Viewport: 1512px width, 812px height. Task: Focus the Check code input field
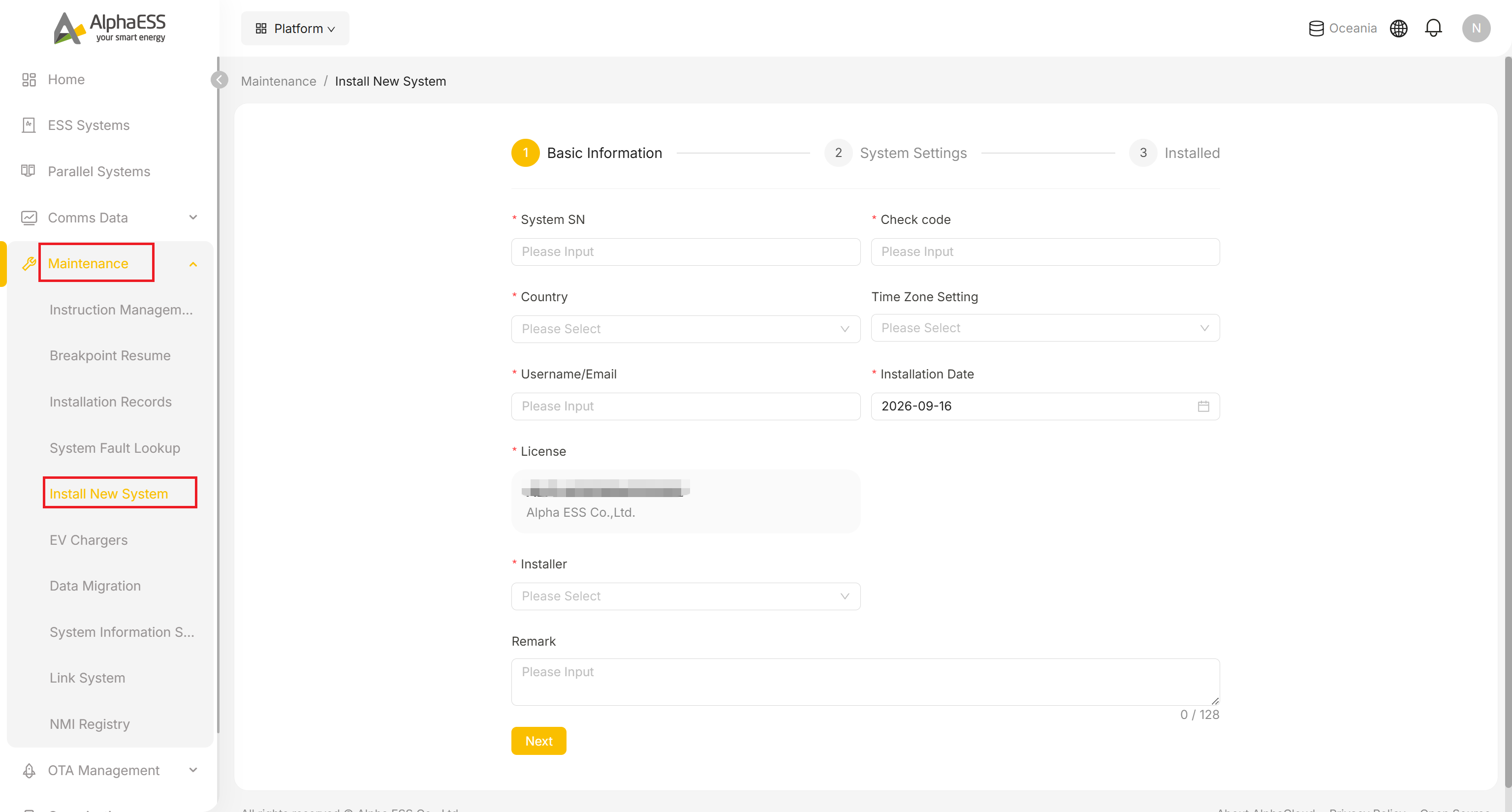tap(1045, 251)
